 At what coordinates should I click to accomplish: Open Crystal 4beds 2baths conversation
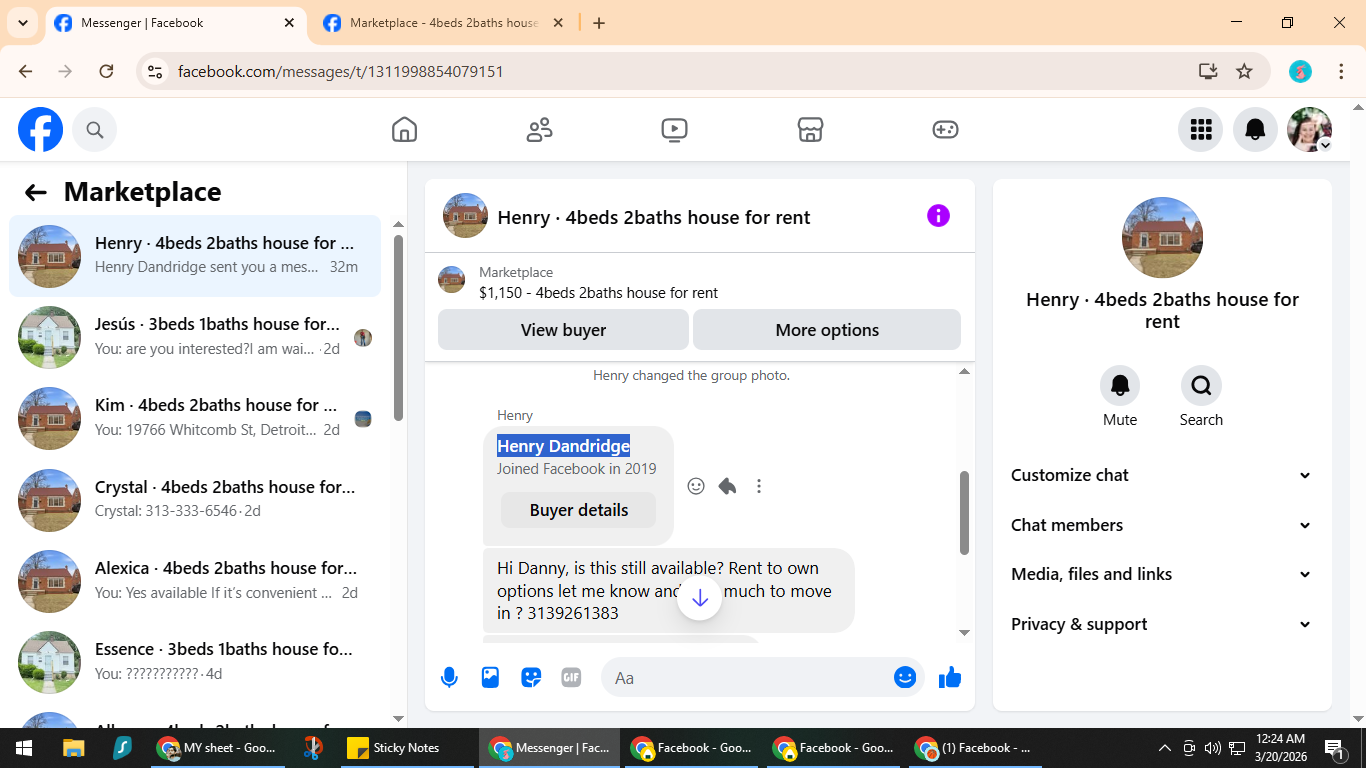point(195,499)
